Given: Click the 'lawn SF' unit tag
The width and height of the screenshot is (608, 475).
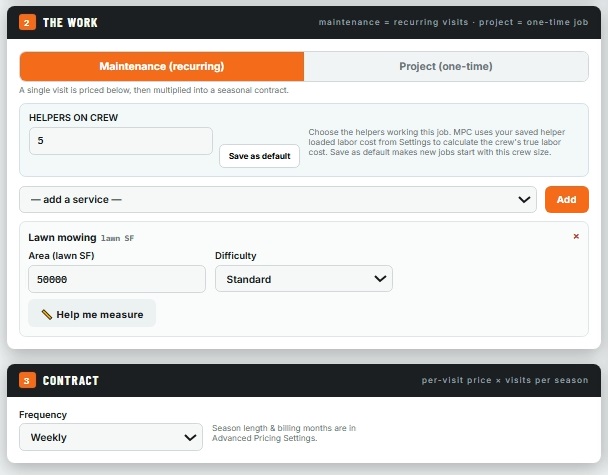Looking at the screenshot, I should [x=117, y=238].
